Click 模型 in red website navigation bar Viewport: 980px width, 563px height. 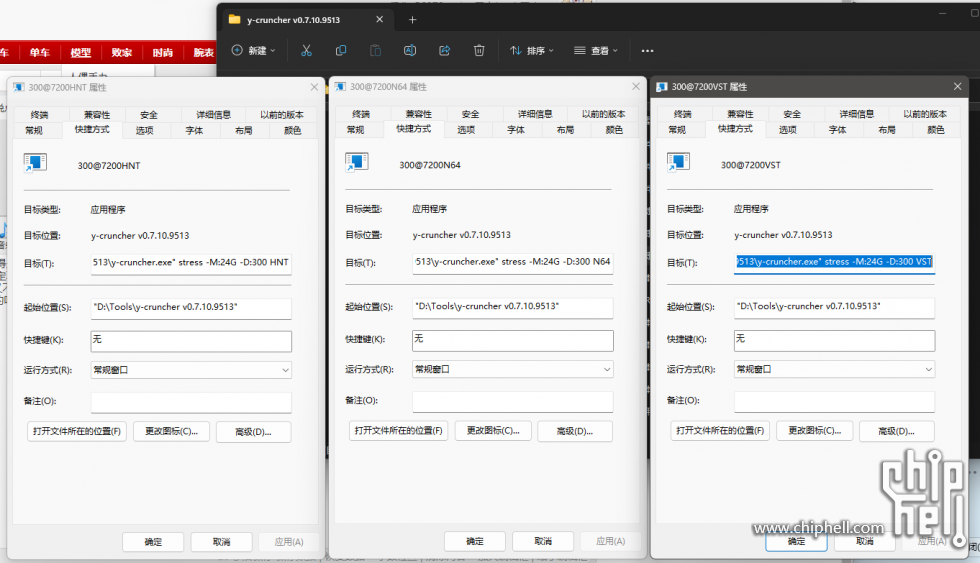point(81,52)
